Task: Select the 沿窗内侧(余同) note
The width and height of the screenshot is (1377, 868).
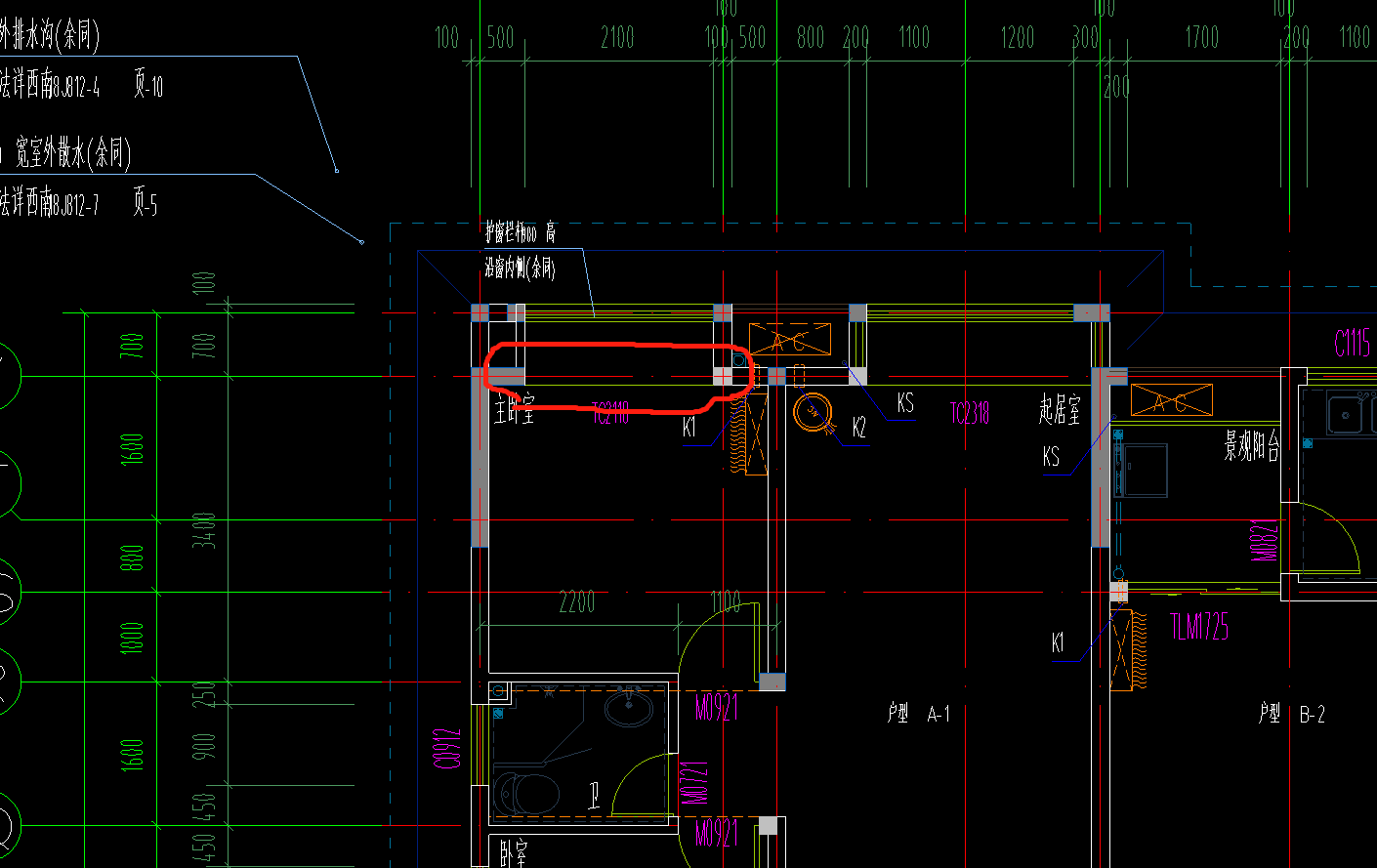Action: [x=520, y=268]
